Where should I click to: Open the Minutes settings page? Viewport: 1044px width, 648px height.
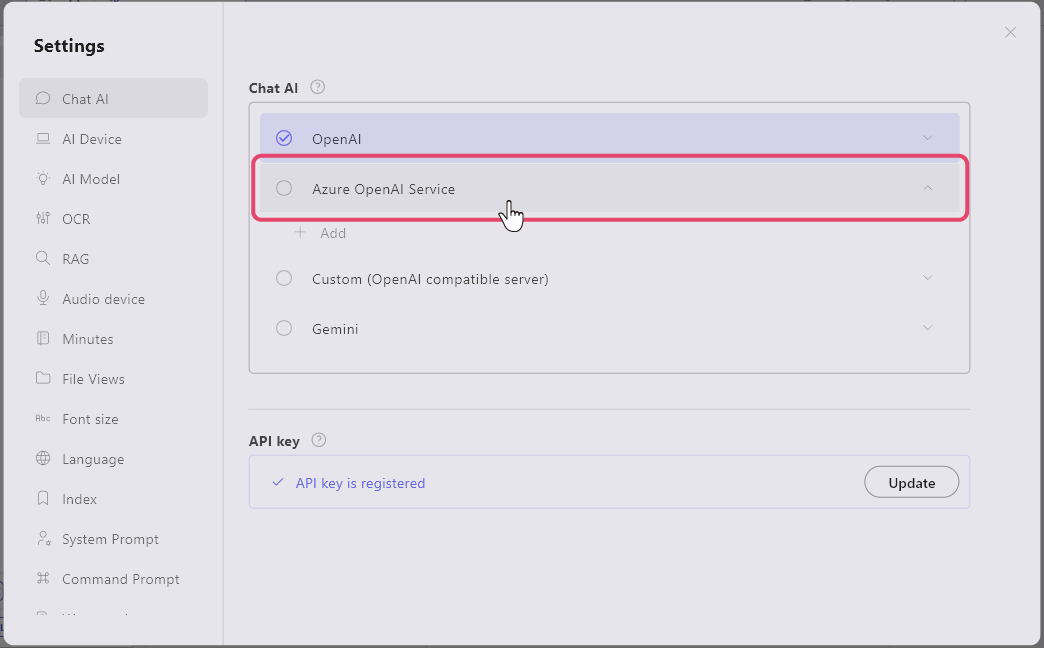click(x=88, y=339)
